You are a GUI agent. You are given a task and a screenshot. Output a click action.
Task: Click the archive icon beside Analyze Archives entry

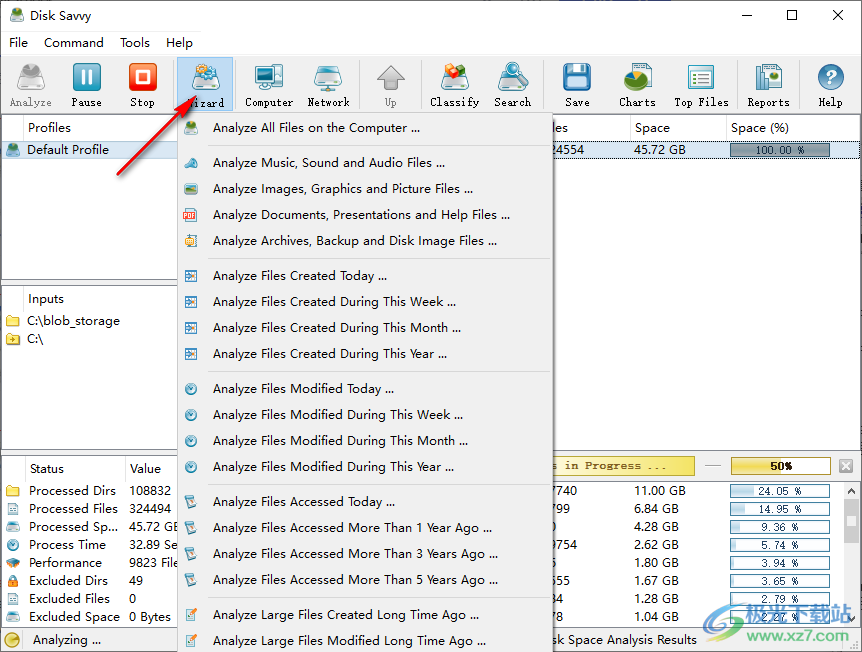coord(191,241)
